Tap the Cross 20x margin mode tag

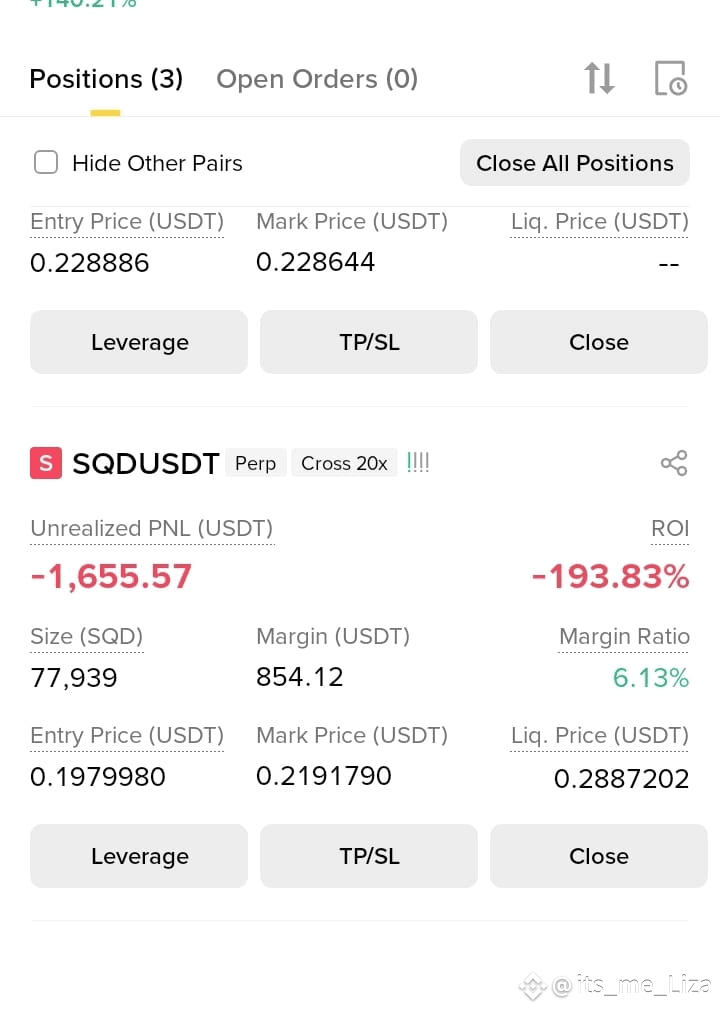coord(344,463)
